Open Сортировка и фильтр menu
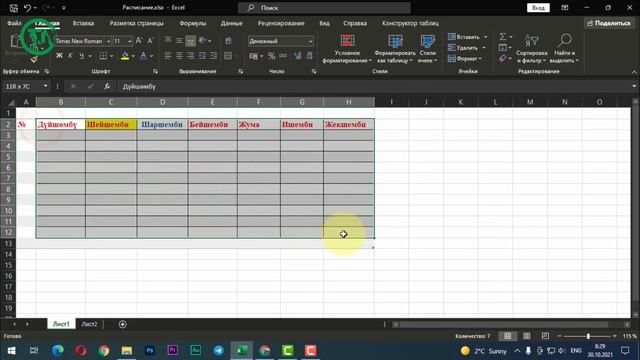Image resolution: width=640 pixels, height=360 pixels. tap(531, 49)
